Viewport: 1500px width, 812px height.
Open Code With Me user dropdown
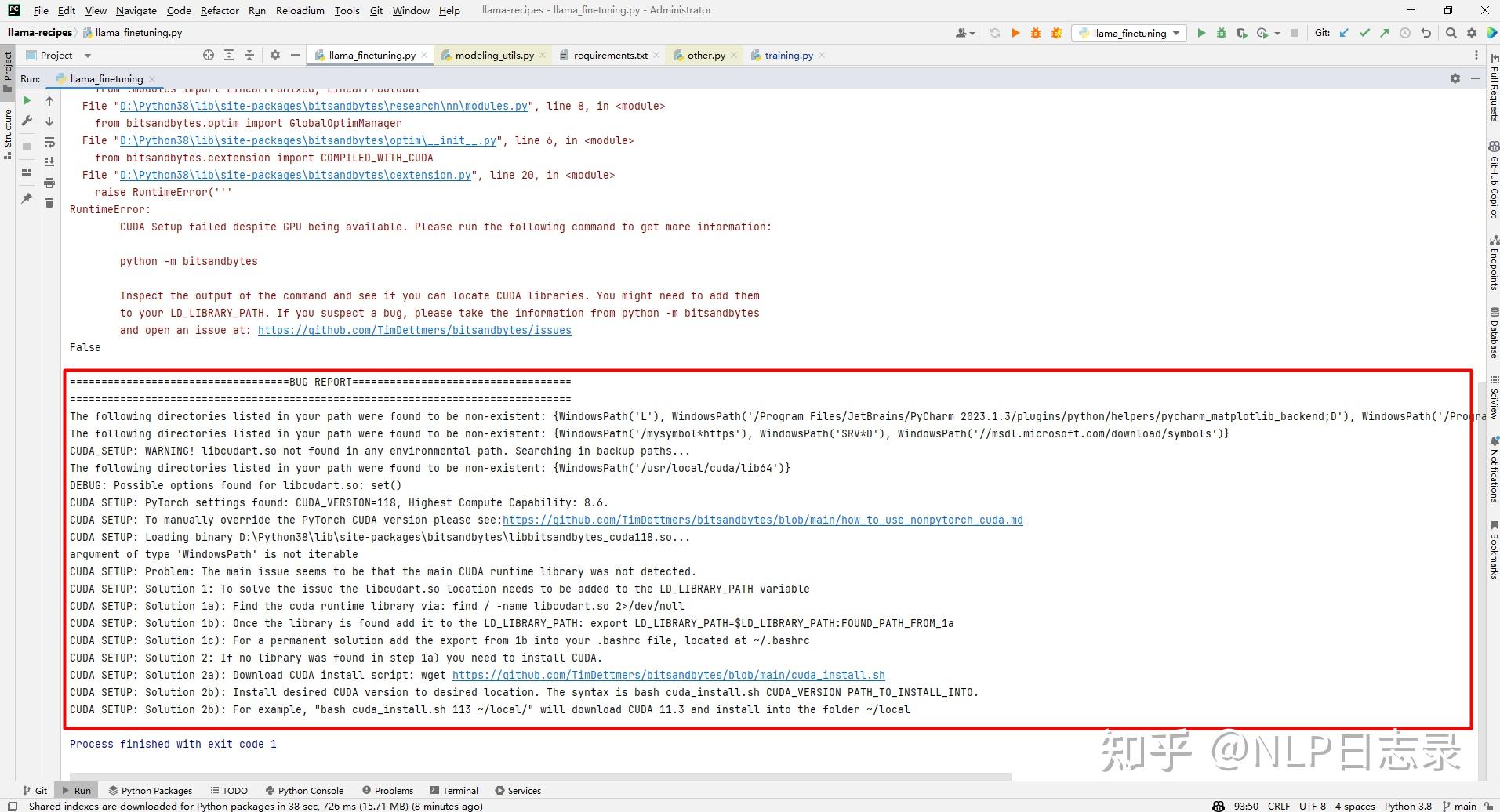coord(965,33)
